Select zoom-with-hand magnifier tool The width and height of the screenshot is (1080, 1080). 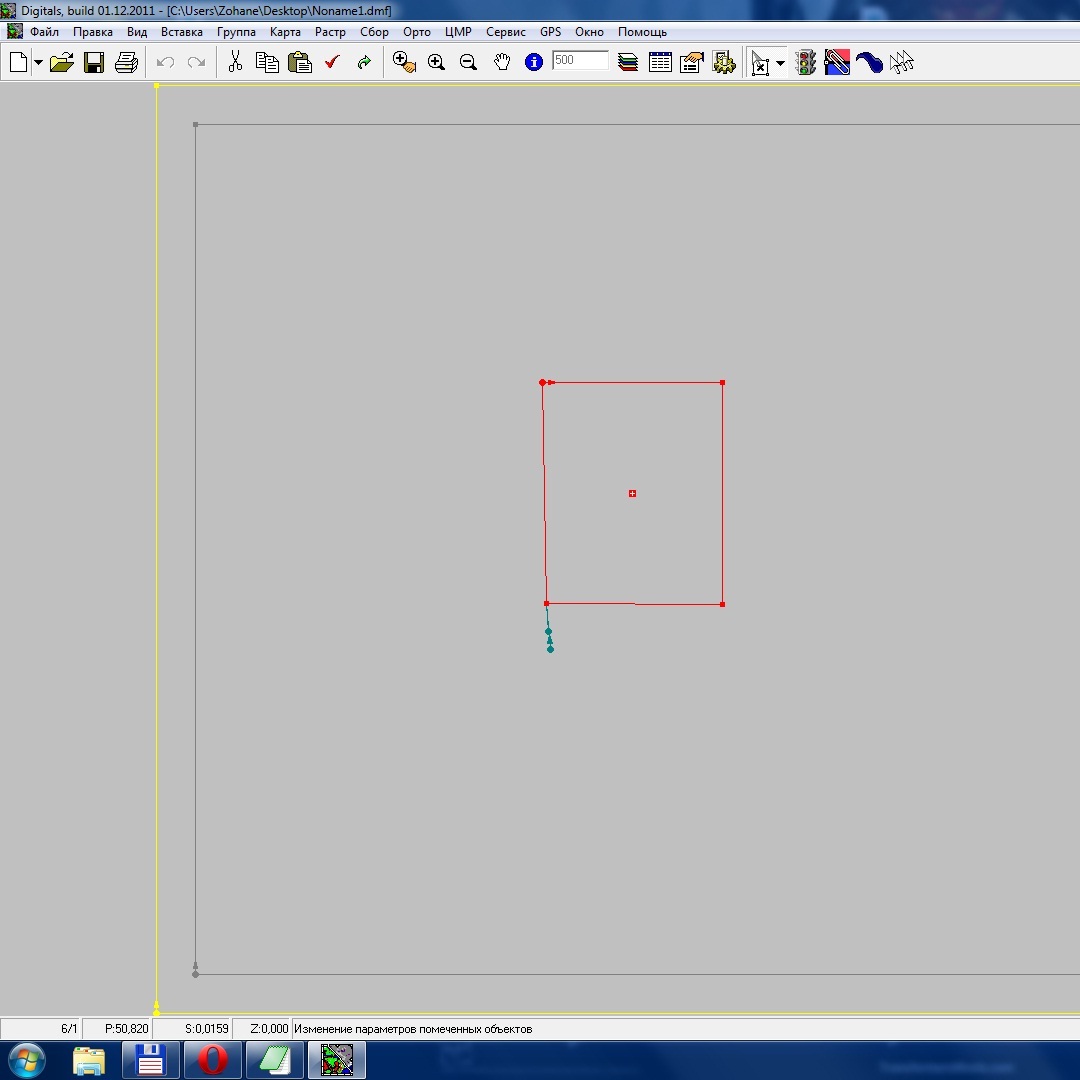tap(404, 62)
